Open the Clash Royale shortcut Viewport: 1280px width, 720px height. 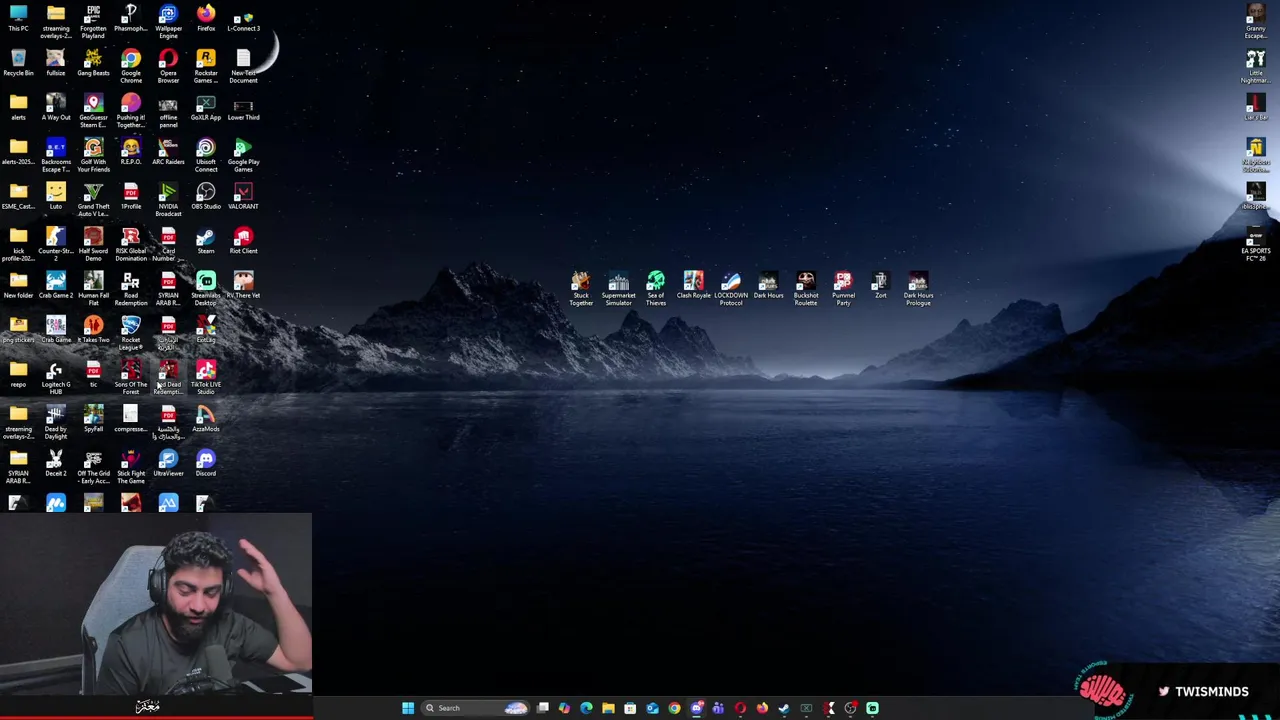693,285
